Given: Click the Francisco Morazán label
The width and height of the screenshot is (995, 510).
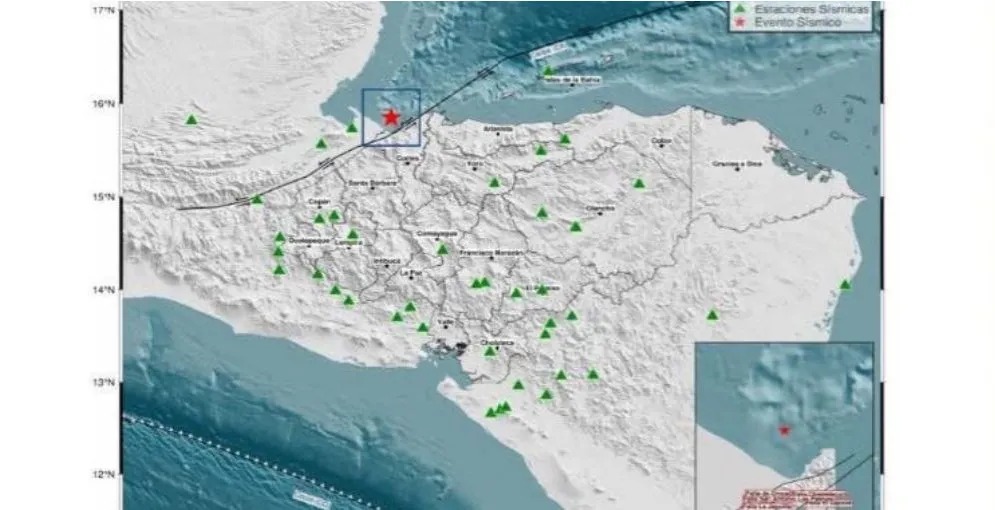Looking at the screenshot, I should (x=490, y=253).
